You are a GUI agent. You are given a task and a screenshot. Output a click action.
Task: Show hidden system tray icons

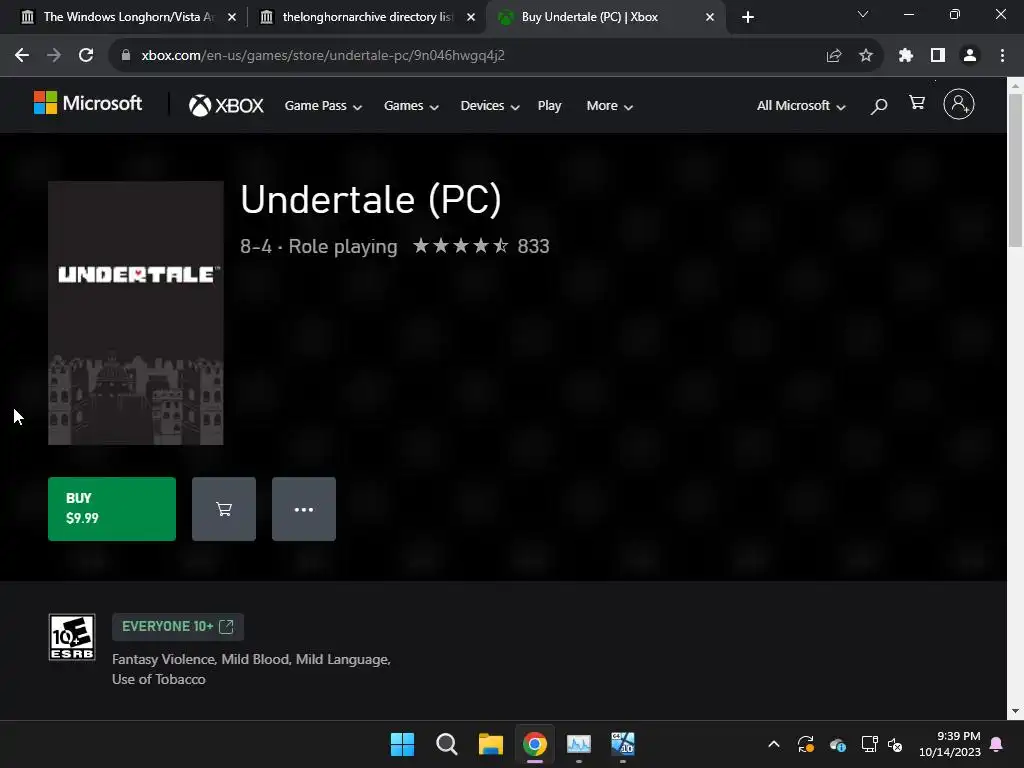(x=774, y=744)
